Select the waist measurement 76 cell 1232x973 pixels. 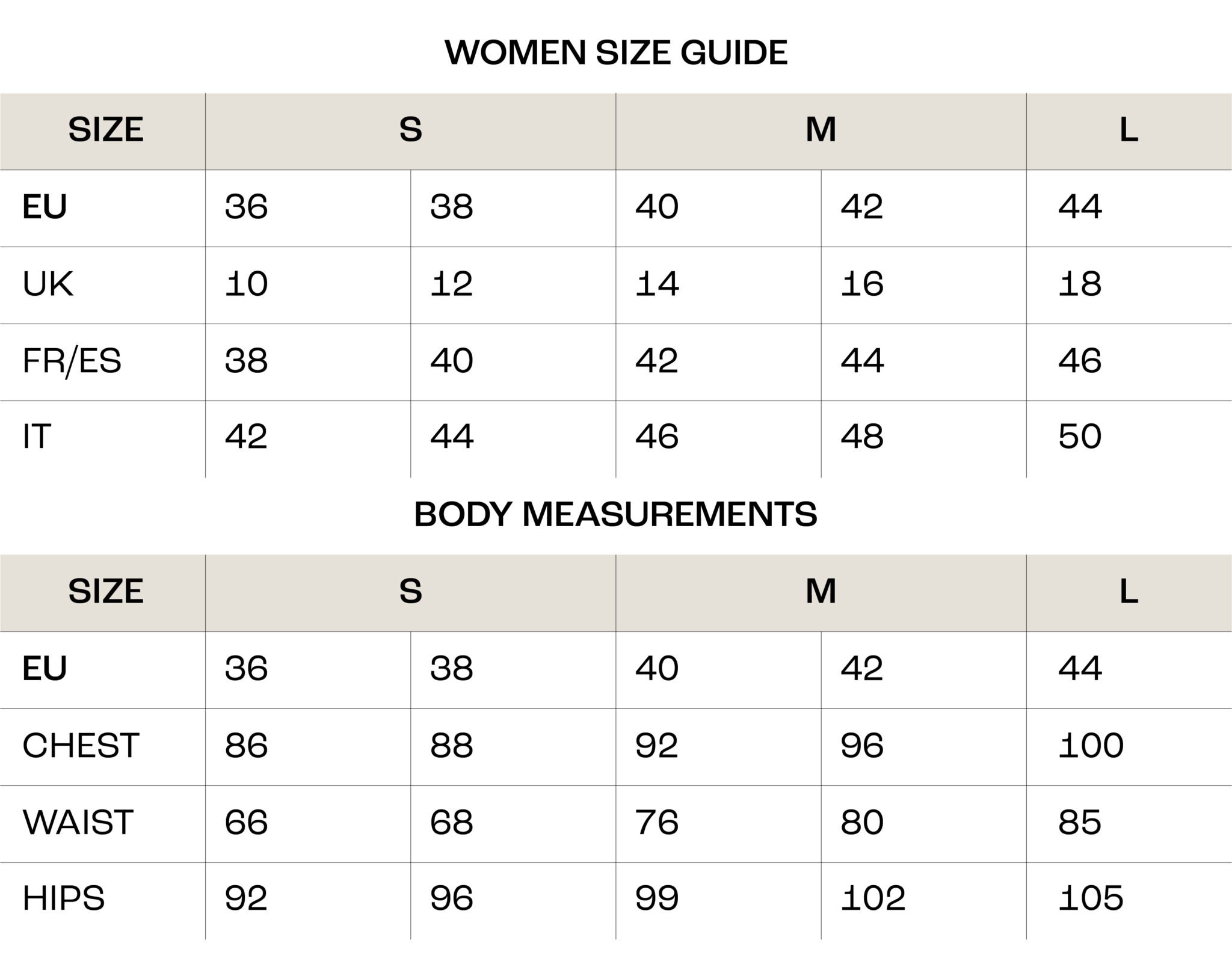[657, 822]
